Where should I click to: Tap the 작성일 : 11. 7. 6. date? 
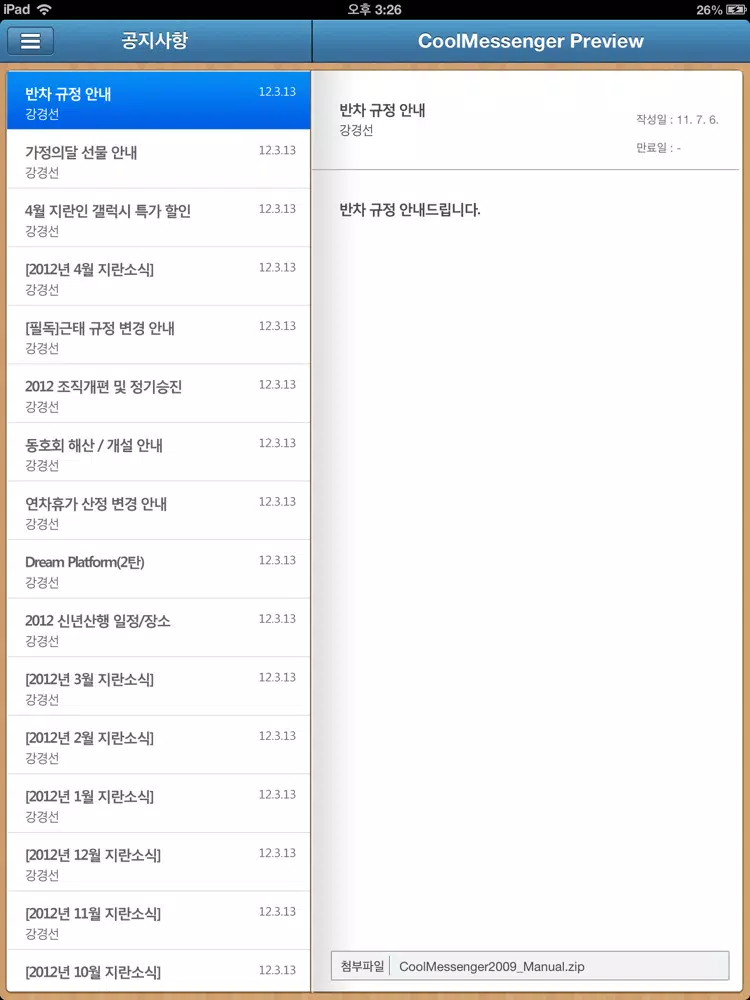point(677,119)
